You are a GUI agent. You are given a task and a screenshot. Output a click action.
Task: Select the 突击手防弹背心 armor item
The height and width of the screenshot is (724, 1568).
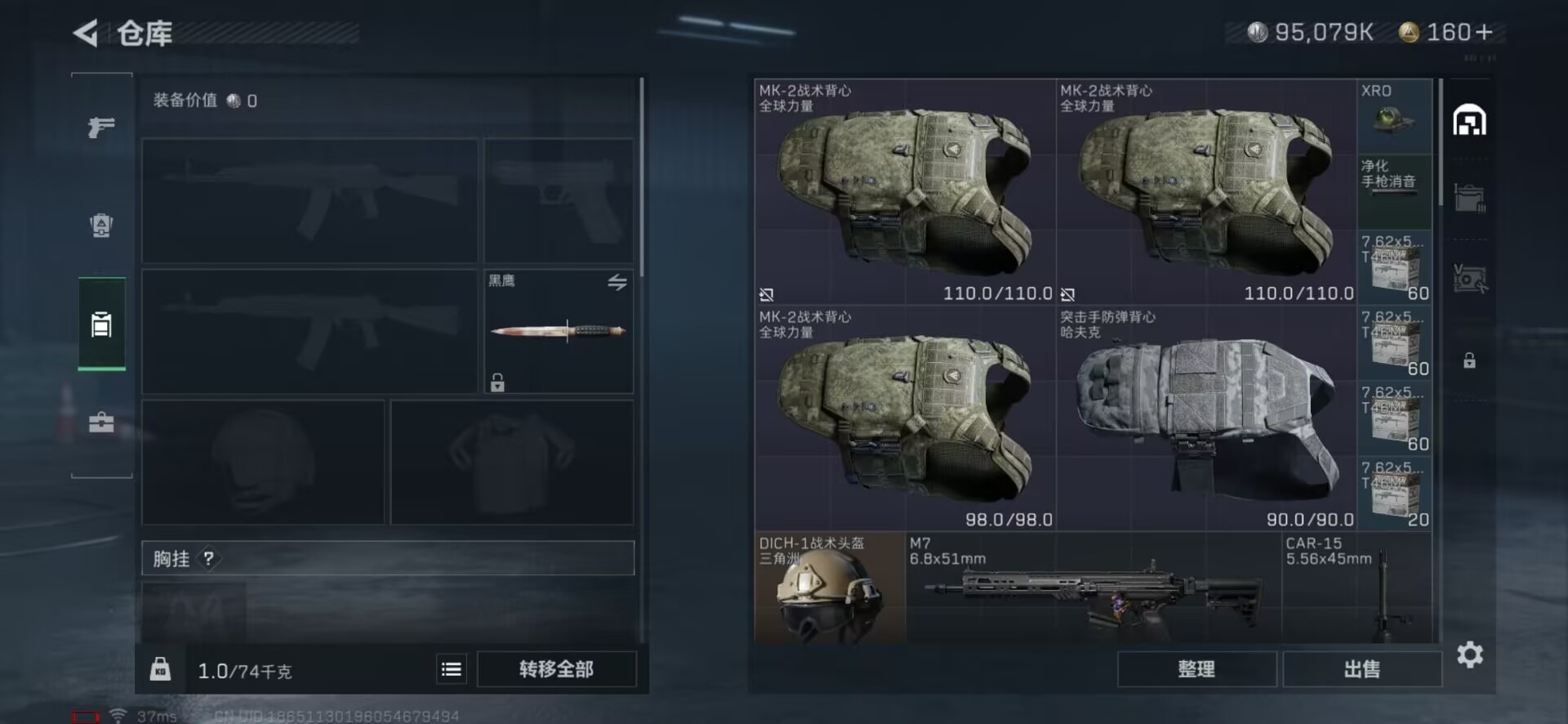(1206, 418)
